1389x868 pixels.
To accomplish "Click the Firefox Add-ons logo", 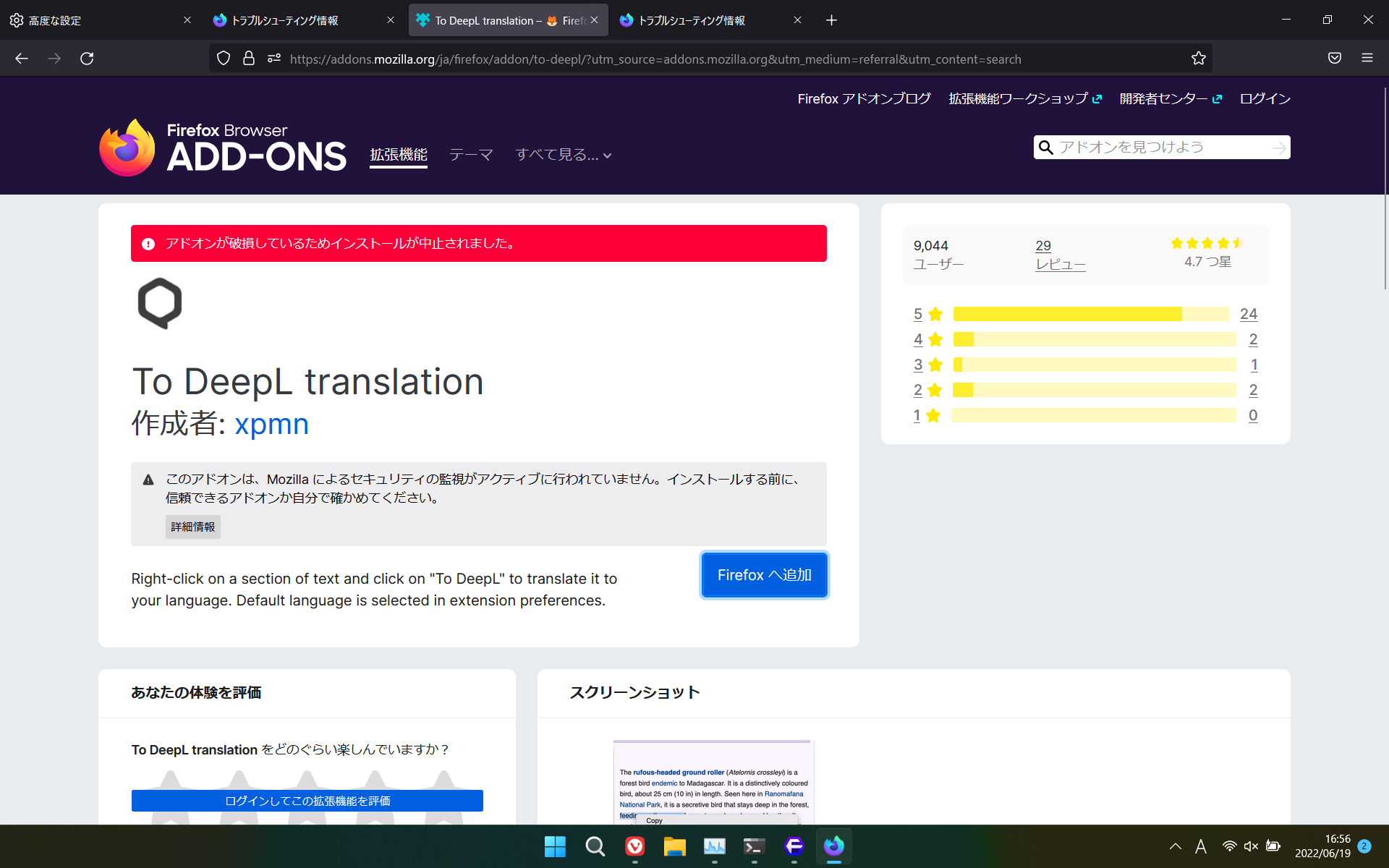I will [223, 148].
